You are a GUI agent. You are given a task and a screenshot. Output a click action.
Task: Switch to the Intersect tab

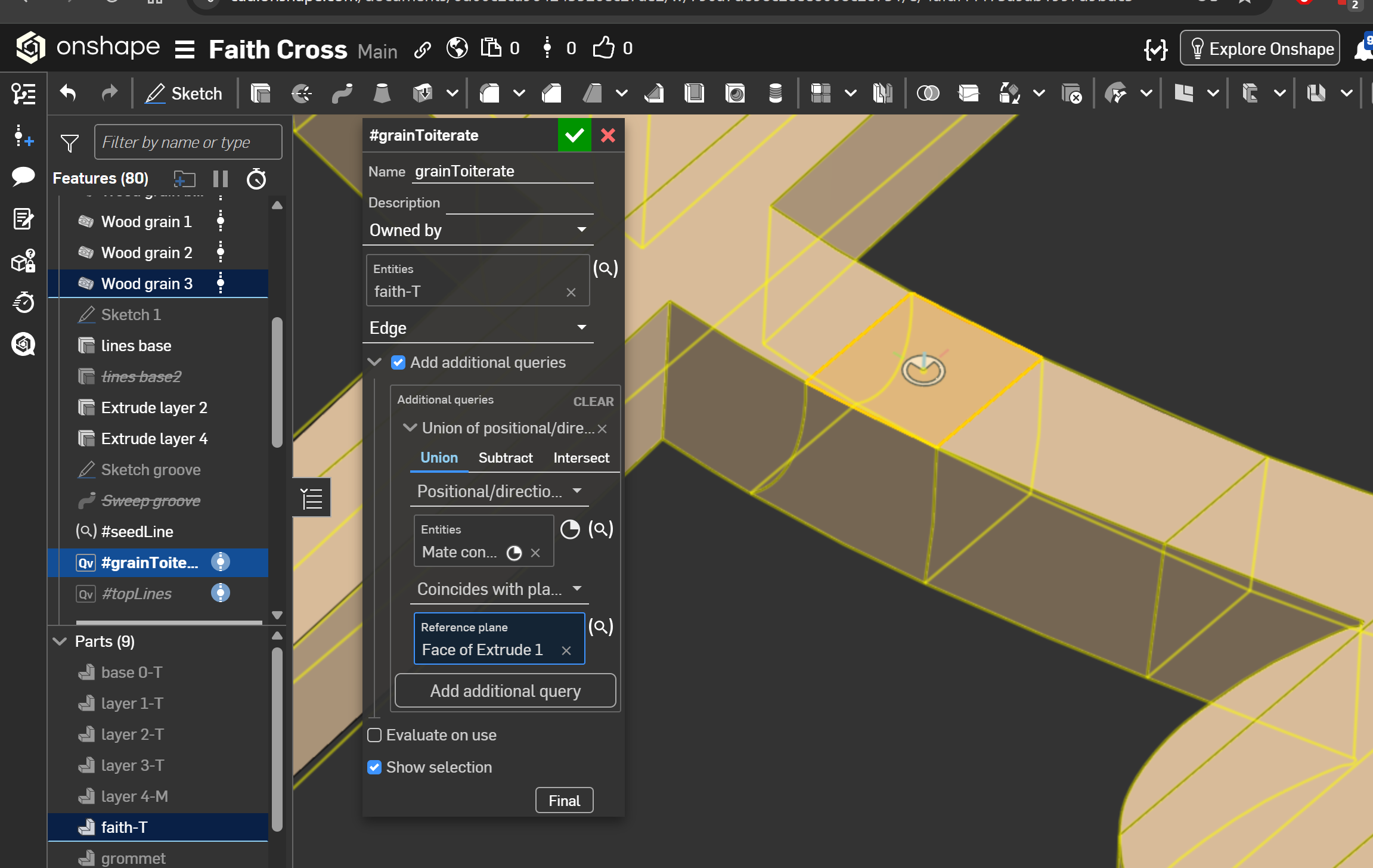tap(581, 458)
